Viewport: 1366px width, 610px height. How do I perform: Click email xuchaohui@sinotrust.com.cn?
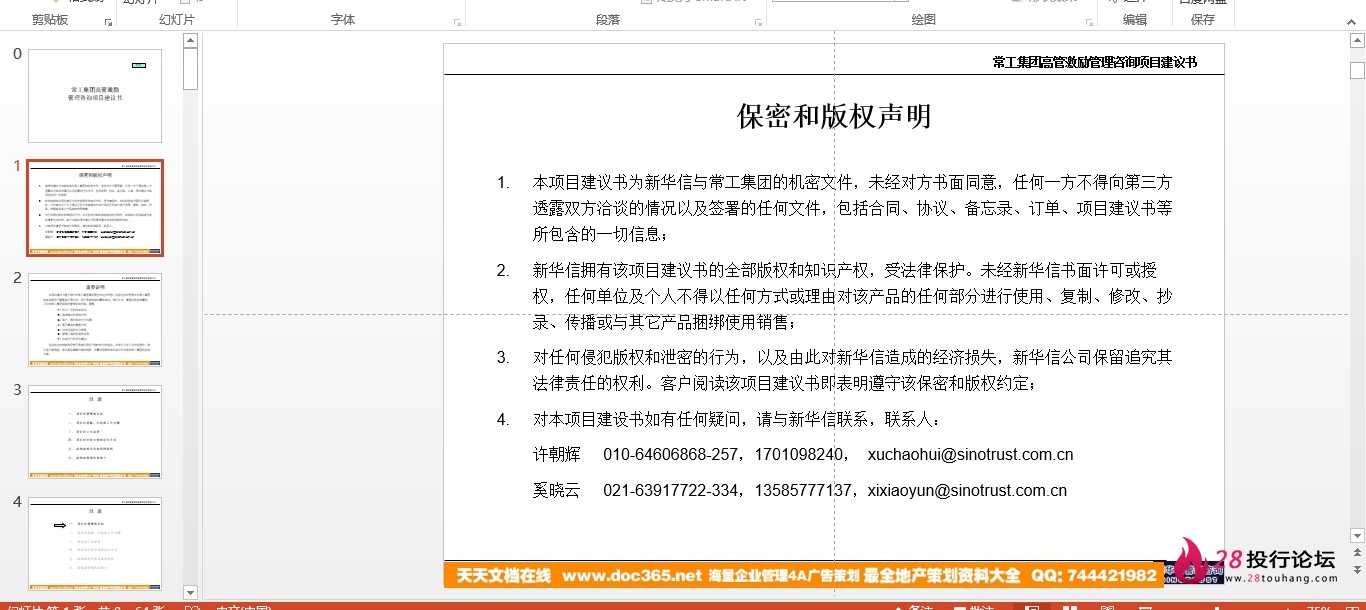[970, 455]
